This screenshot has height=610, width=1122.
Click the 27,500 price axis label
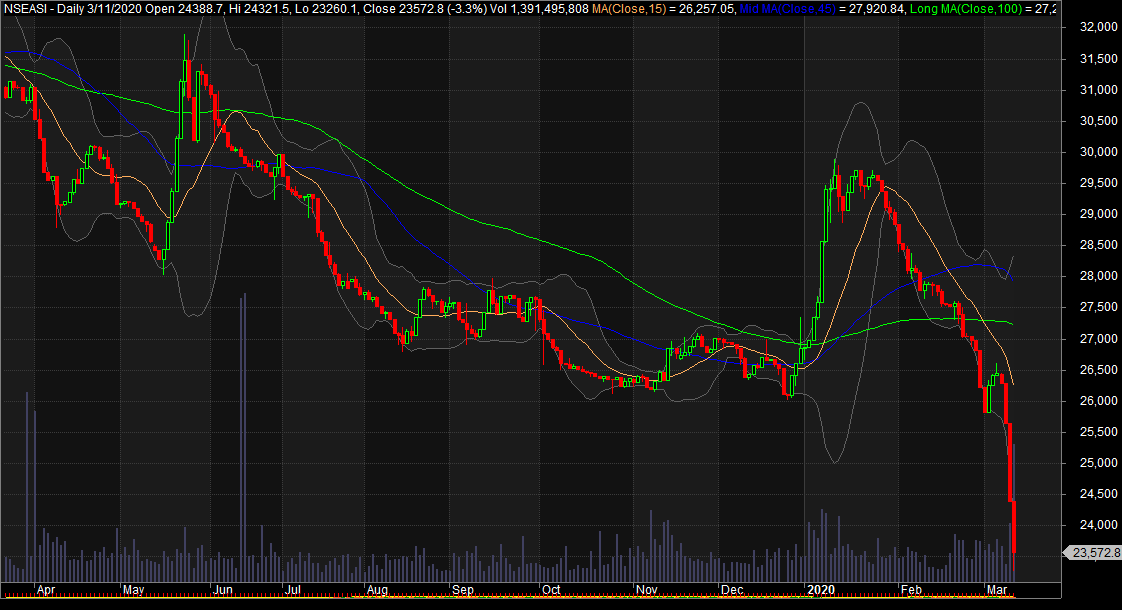(1098, 307)
